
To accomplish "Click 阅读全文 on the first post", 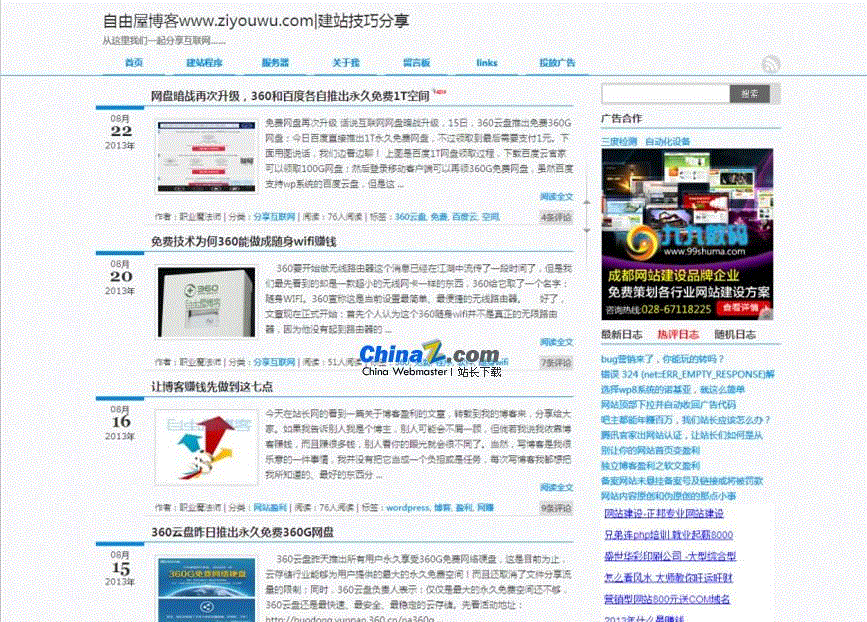I will tap(556, 197).
